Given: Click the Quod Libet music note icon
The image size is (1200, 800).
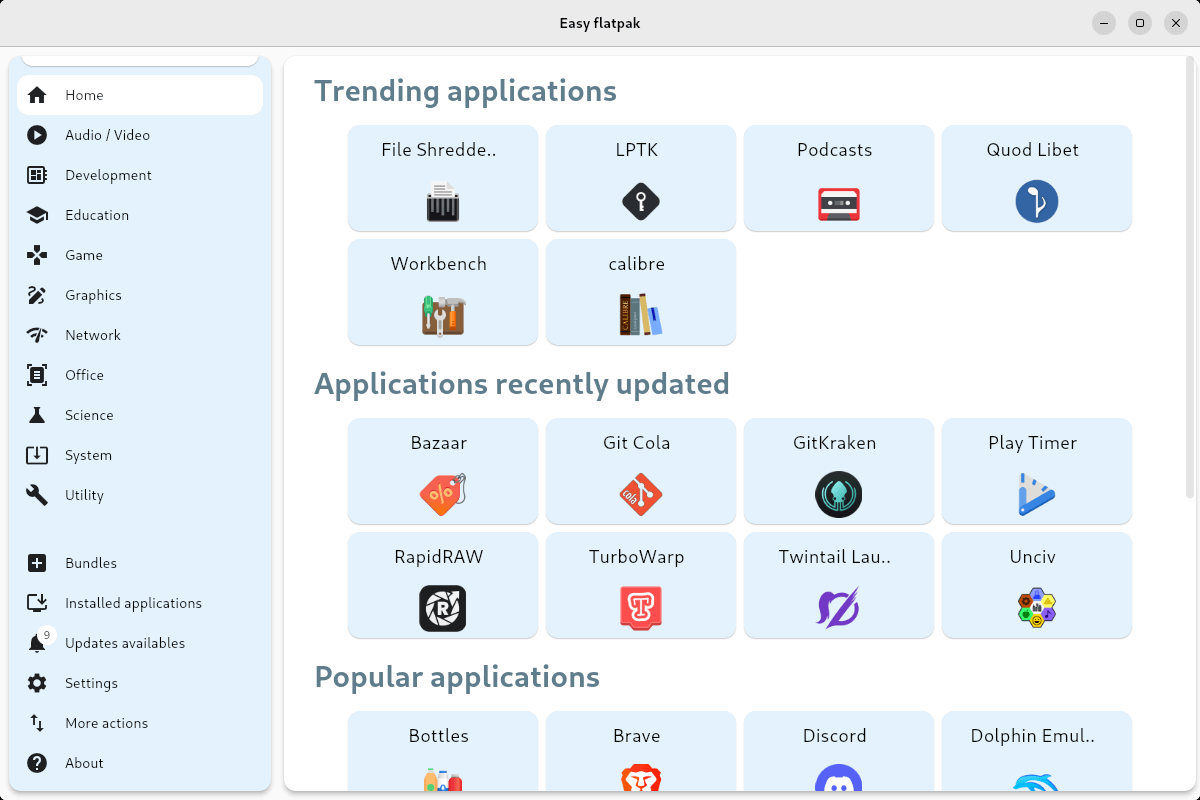Looking at the screenshot, I should pos(1036,202).
